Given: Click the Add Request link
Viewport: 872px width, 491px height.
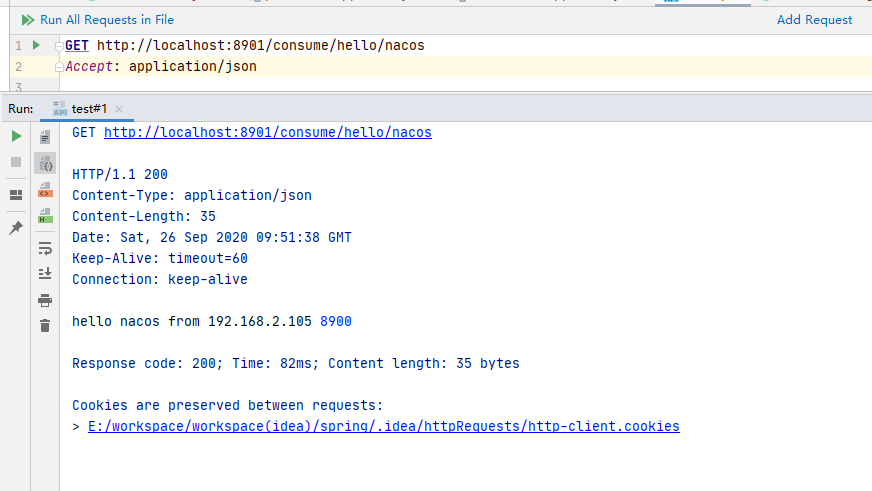Looking at the screenshot, I should click(x=814, y=20).
